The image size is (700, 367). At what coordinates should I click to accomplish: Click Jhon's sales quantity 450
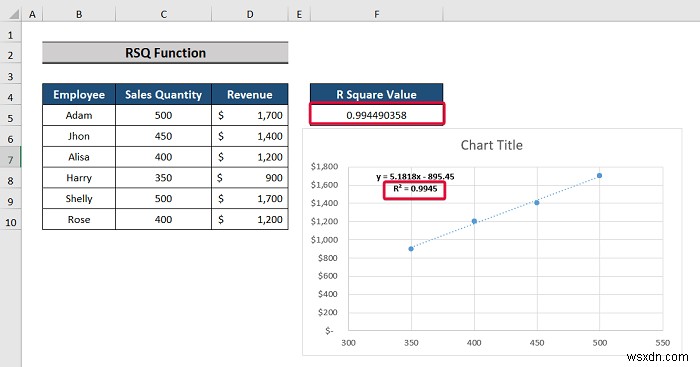pyautogui.click(x=163, y=136)
